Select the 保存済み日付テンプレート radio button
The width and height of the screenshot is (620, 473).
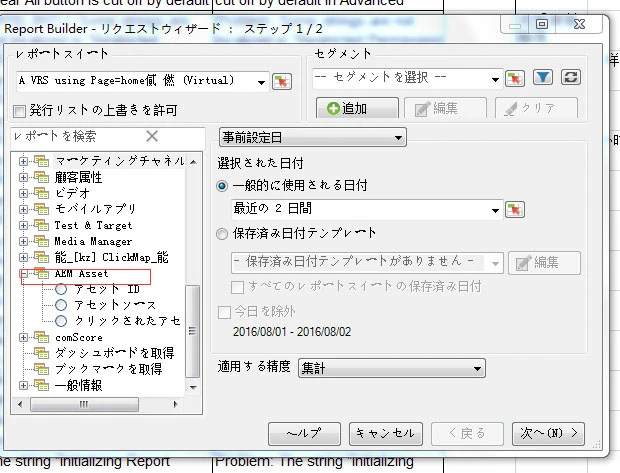[223, 233]
